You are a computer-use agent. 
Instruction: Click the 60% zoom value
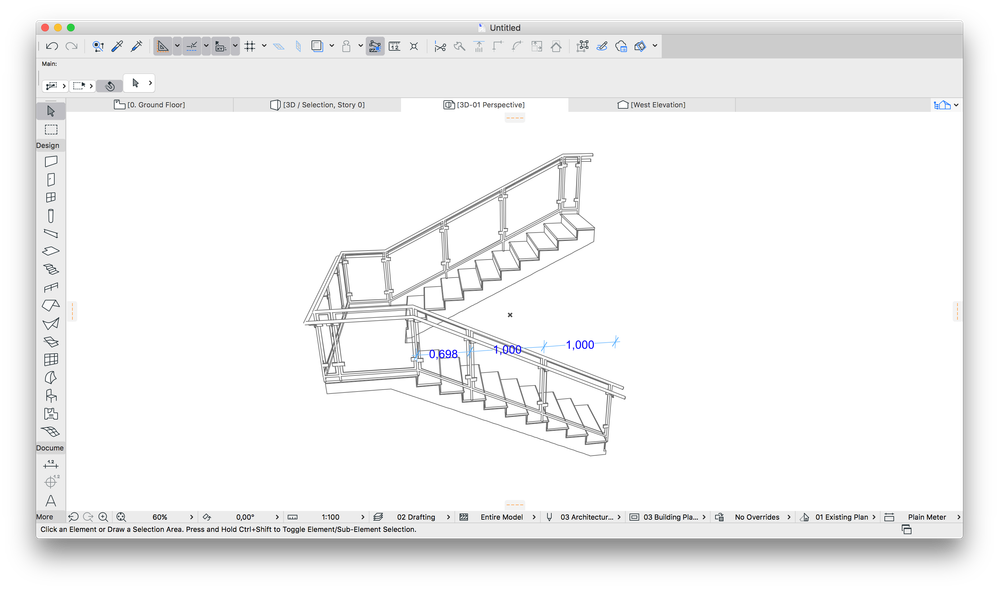tap(160, 517)
